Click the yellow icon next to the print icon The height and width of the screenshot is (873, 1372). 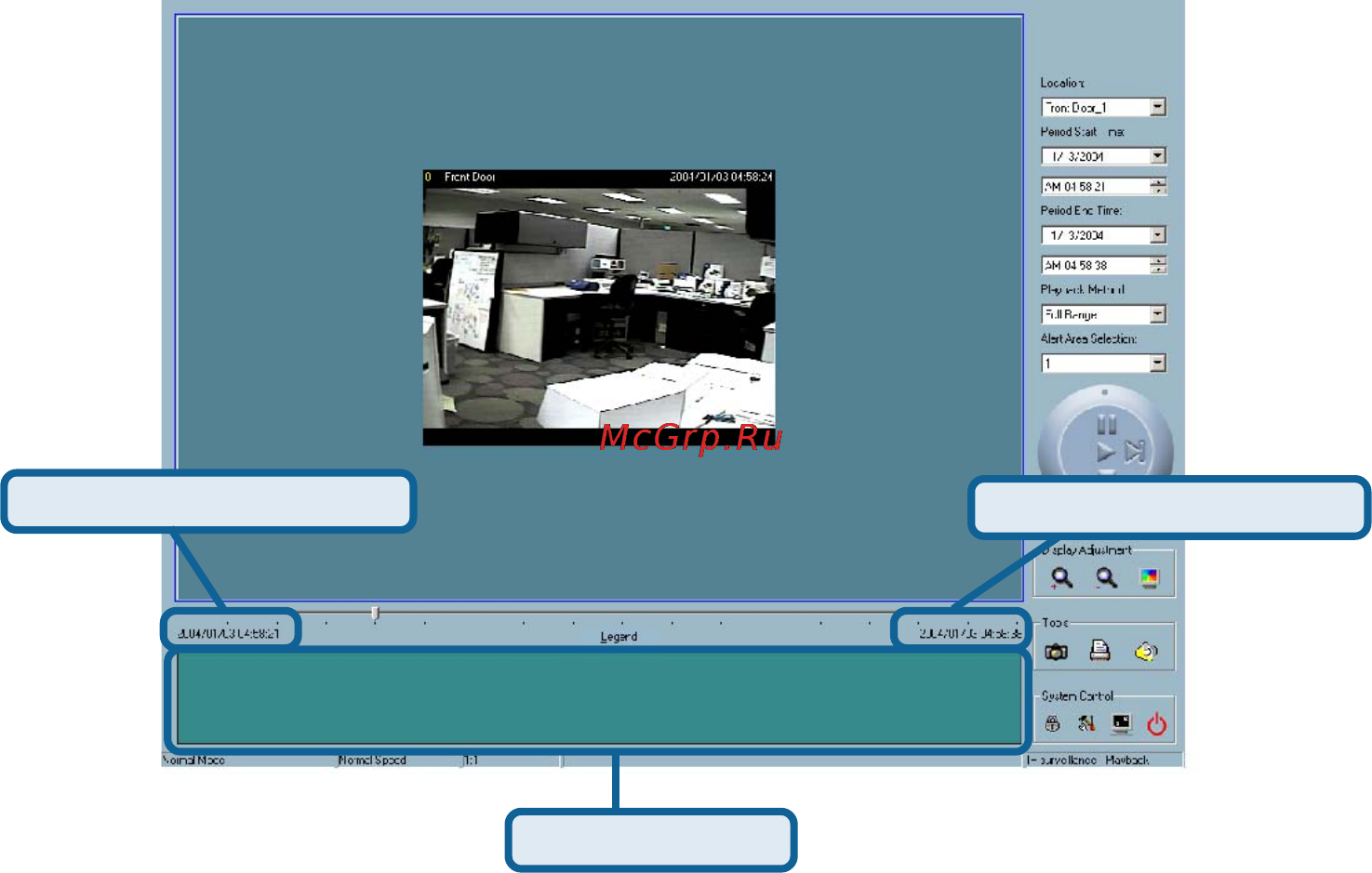(1146, 652)
